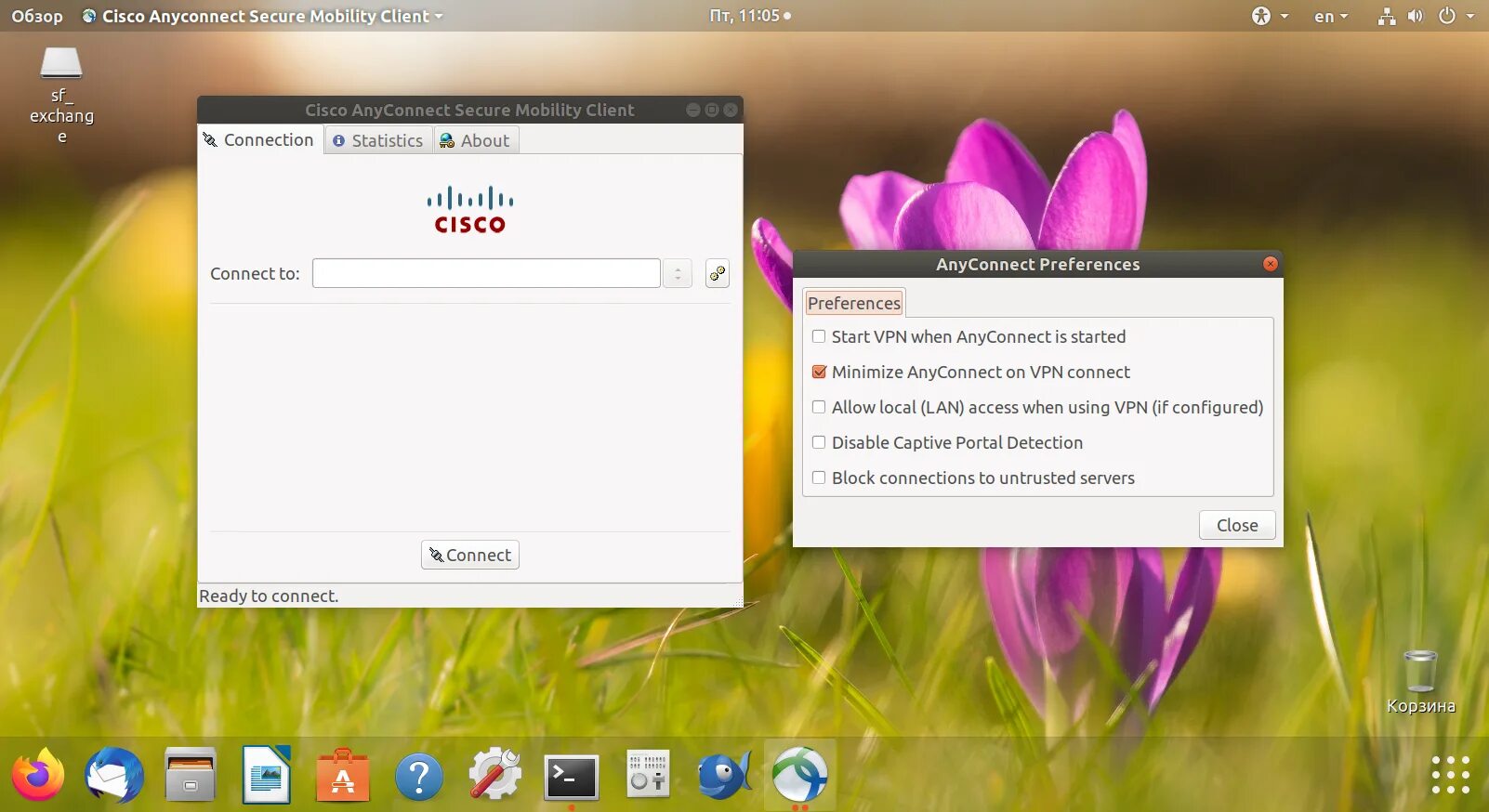Switch to Connection tab
This screenshot has width=1489, height=812.
[259, 139]
